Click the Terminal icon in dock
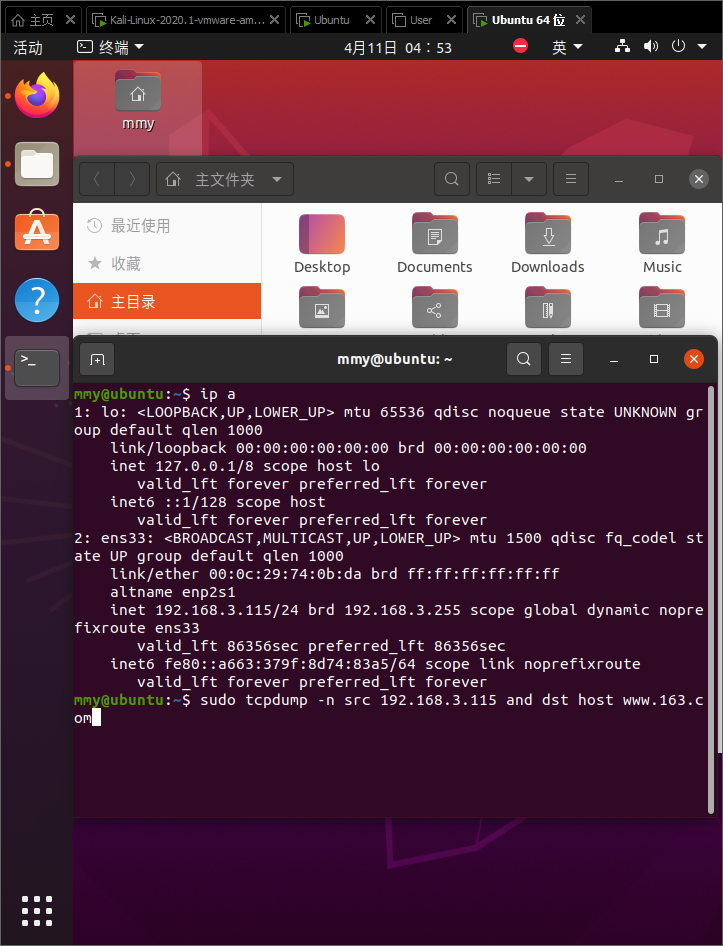Viewport: 723px width, 946px height. 37,367
